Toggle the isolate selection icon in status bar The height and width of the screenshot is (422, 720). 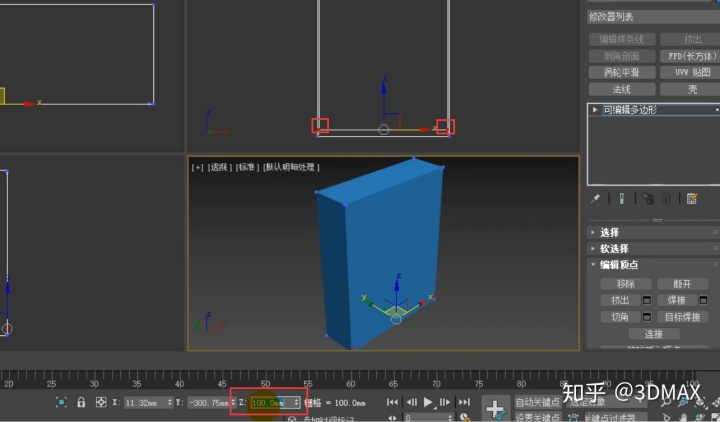point(61,402)
